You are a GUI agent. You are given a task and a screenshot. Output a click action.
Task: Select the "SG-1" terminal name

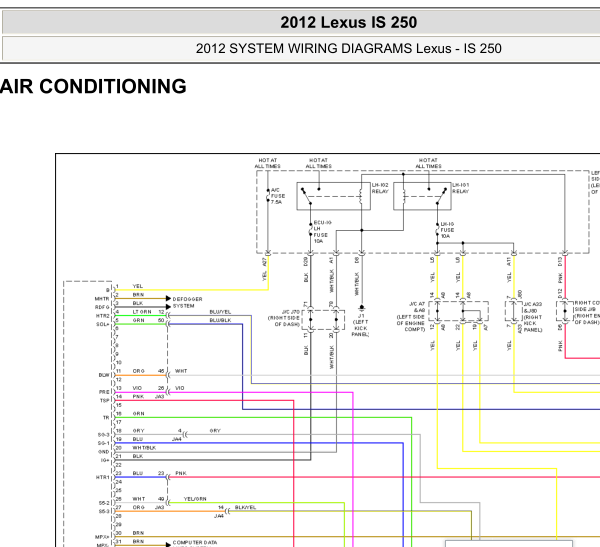[x=103, y=443]
